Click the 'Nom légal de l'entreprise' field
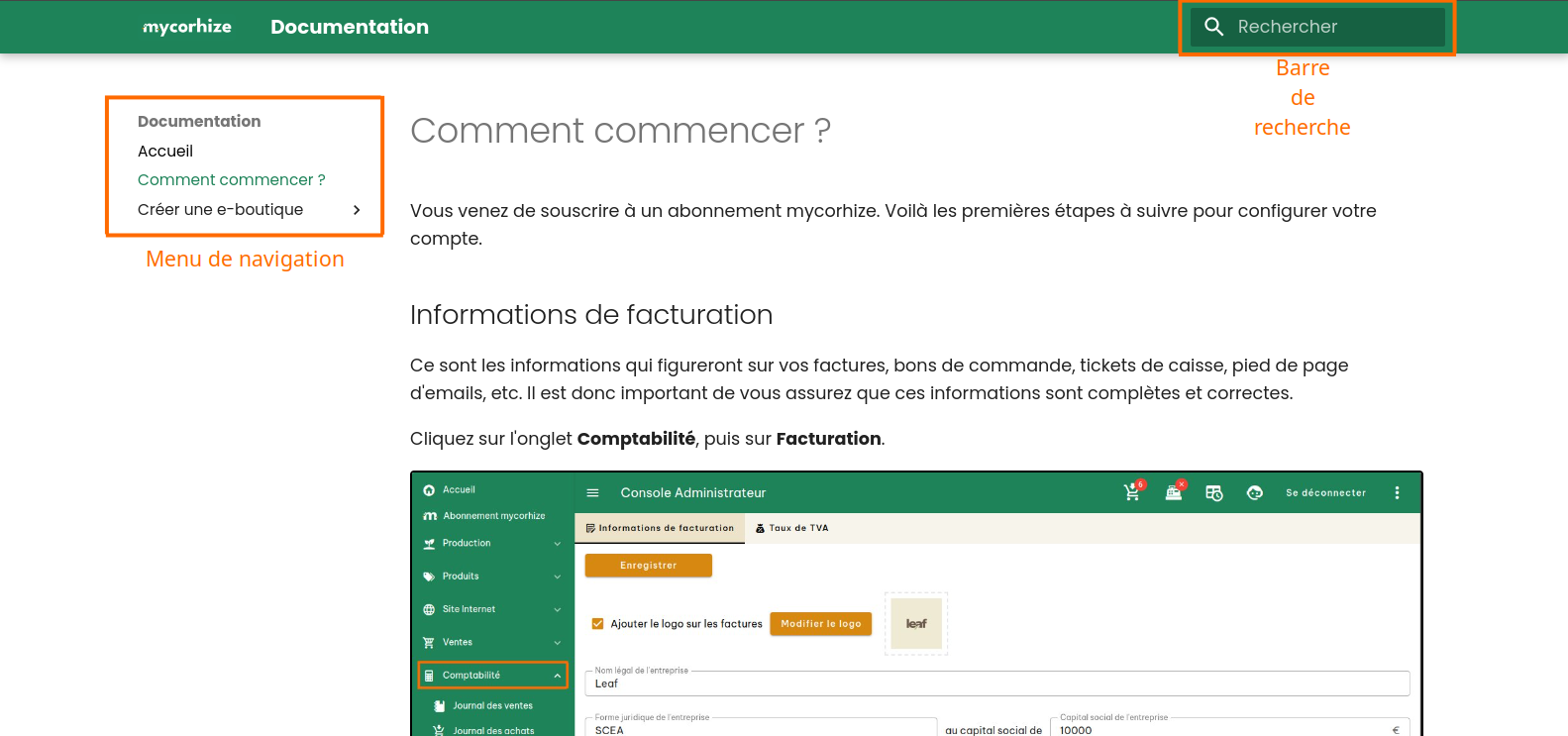Image resolution: width=1568 pixels, height=736 pixels. pos(997,683)
